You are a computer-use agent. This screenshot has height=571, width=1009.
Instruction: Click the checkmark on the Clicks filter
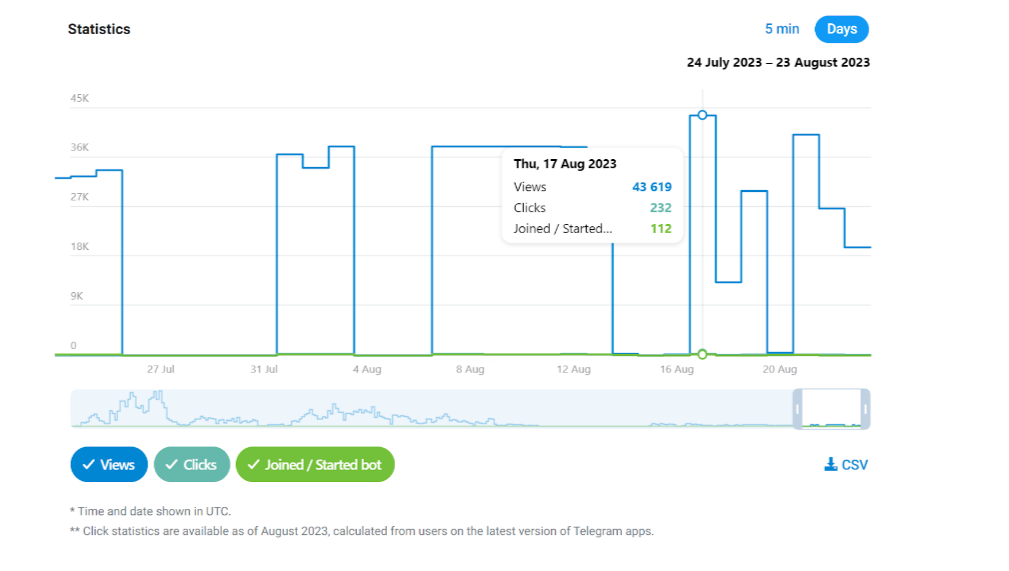click(x=172, y=465)
